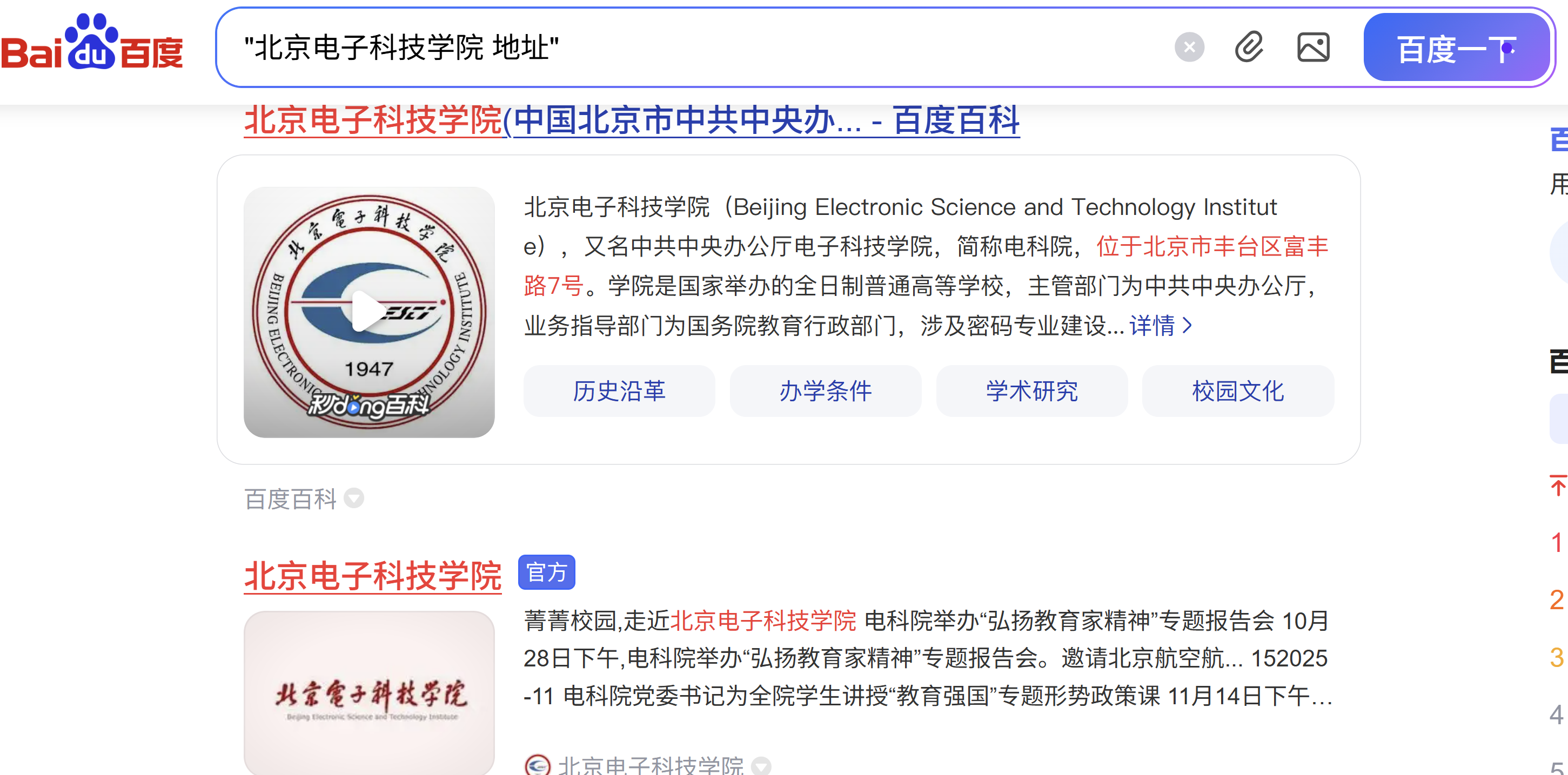Image resolution: width=1568 pixels, height=775 pixels.
Task: Open image search camera icon
Action: tap(1313, 48)
